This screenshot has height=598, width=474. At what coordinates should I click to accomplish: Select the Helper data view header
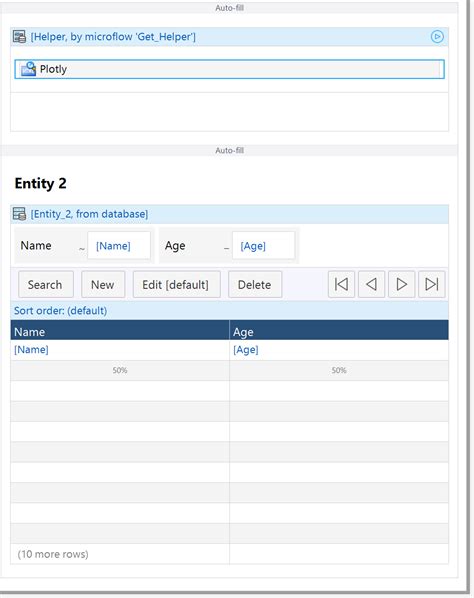(230, 37)
